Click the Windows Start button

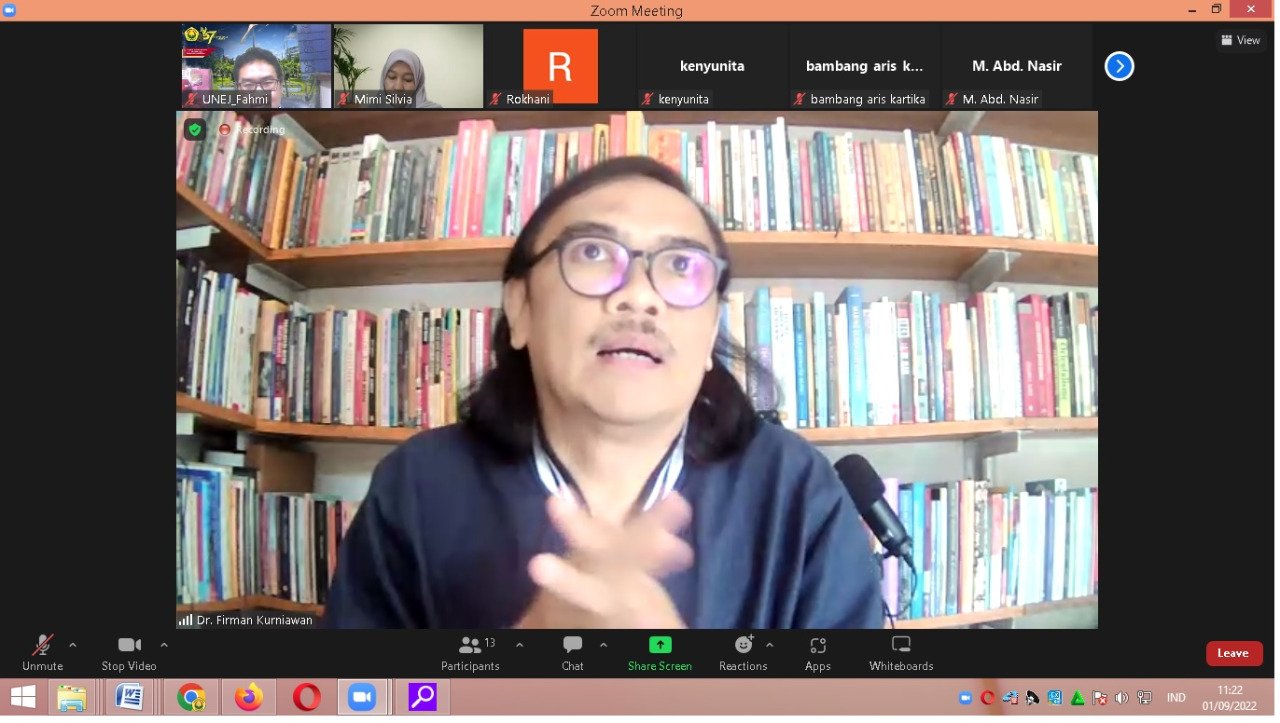coord(23,697)
